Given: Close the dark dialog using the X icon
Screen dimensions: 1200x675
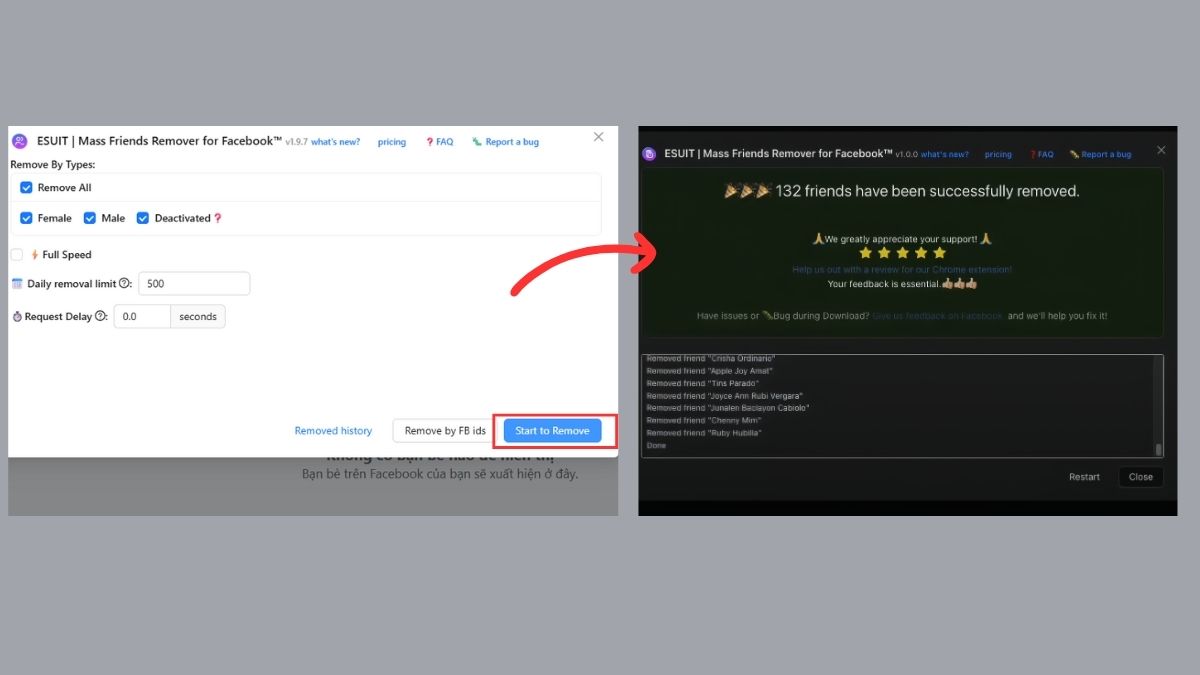Looking at the screenshot, I should click(x=1161, y=150).
